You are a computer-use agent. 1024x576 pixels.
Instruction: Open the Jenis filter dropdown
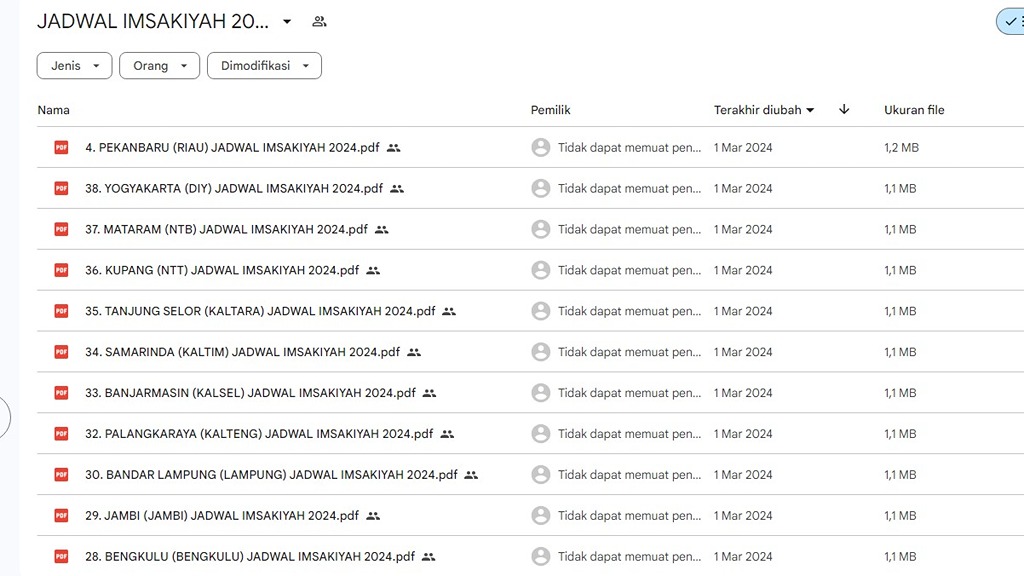pos(74,66)
